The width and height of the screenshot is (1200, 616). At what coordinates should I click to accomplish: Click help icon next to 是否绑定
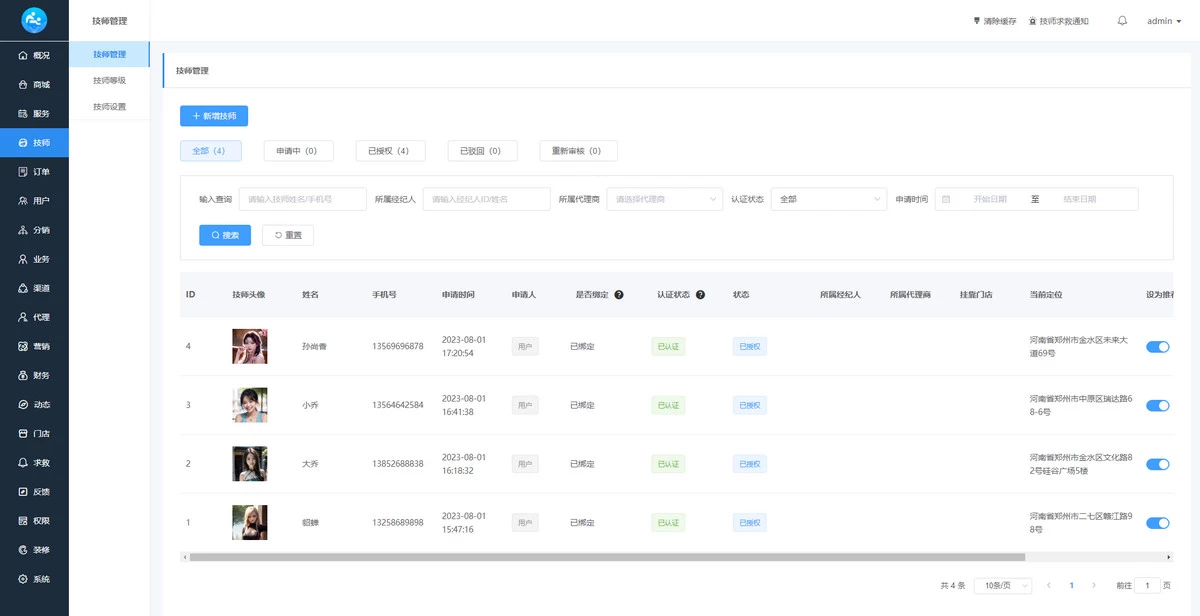[619, 295]
